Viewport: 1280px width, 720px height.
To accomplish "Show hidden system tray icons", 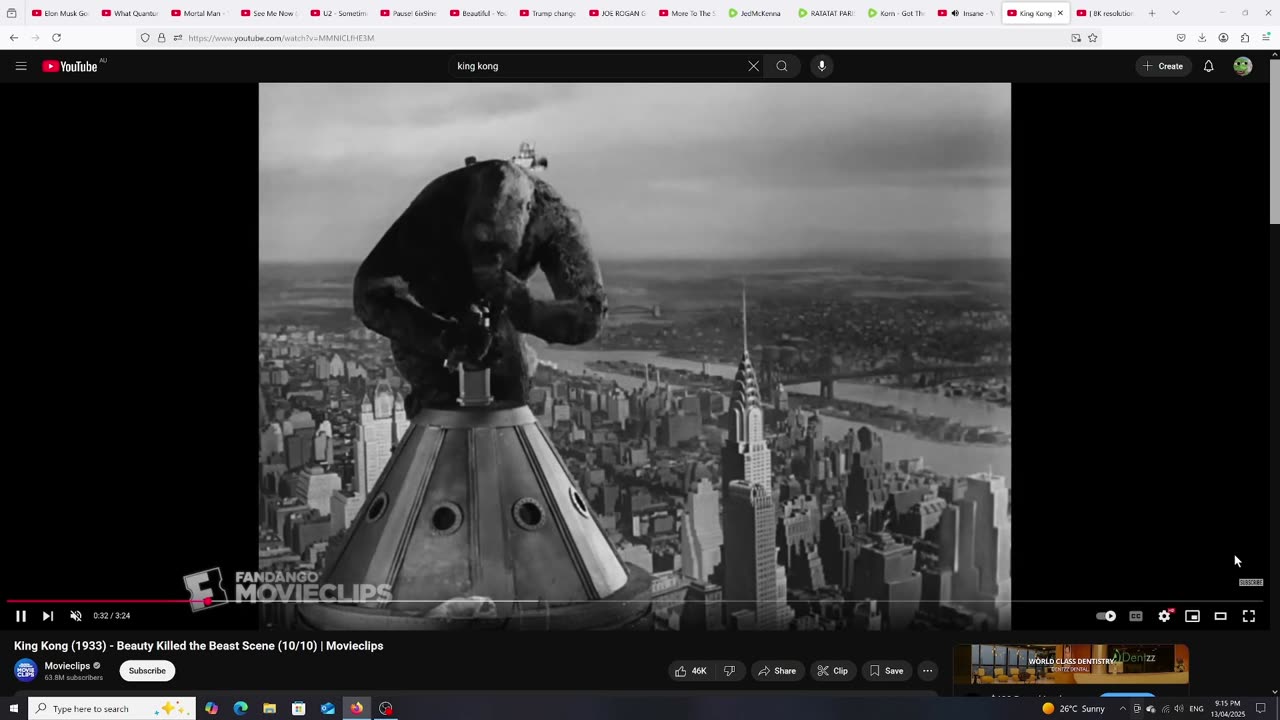I will [1122, 708].
